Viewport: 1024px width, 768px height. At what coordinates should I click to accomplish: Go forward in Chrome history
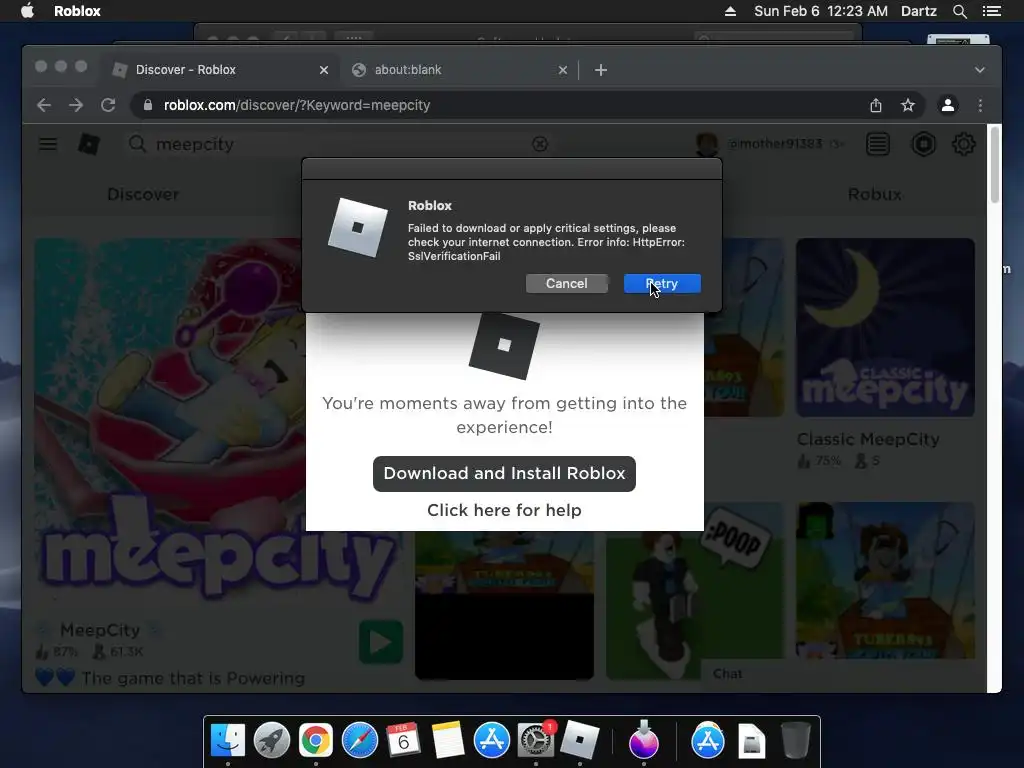(76, 105)
